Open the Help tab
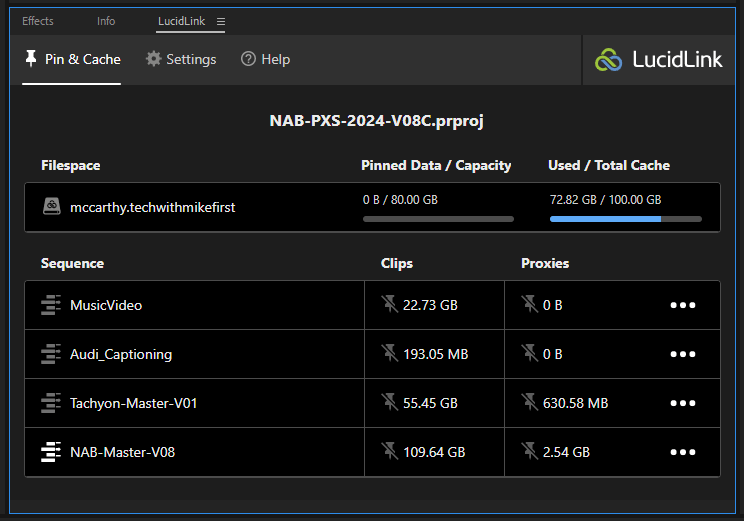Viewport: 744px width, 521px height. click(x=265, y=59)
